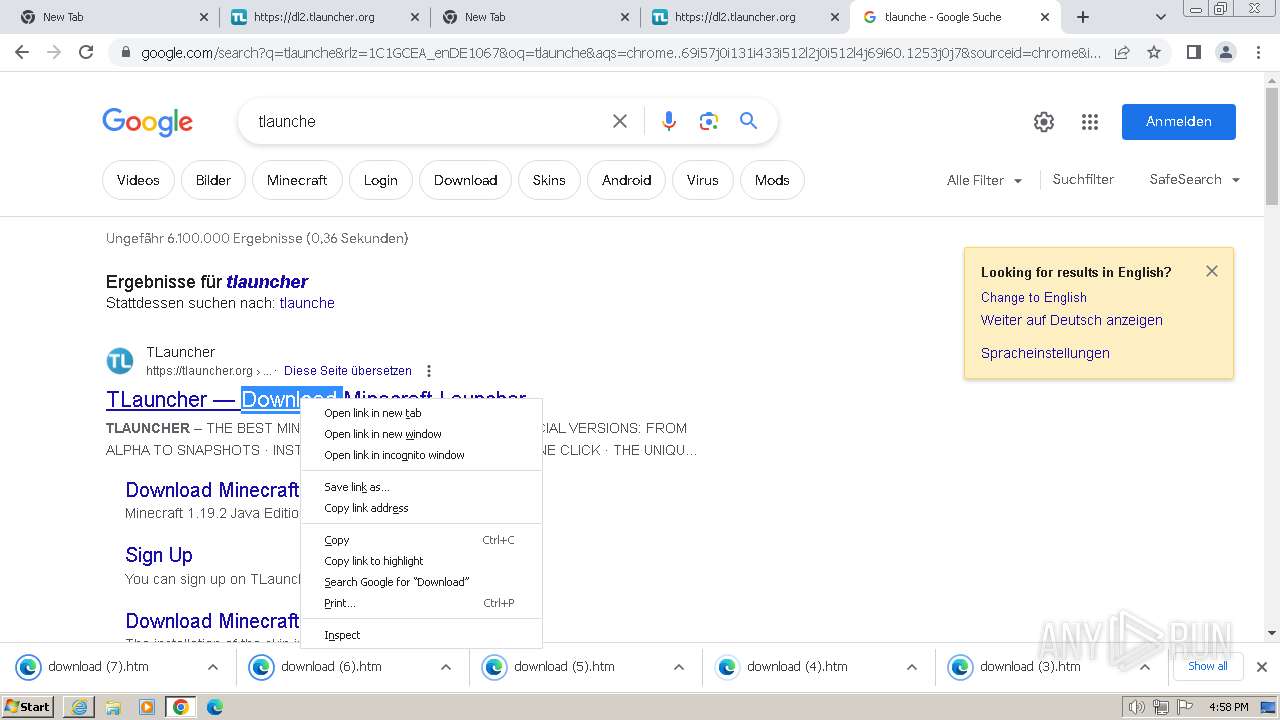Click 'Weiter auf Deutsch anzeigen' link
The width and height of the screenshot is (1280, 720).
pyautogui.click(x=1072, y=320)
